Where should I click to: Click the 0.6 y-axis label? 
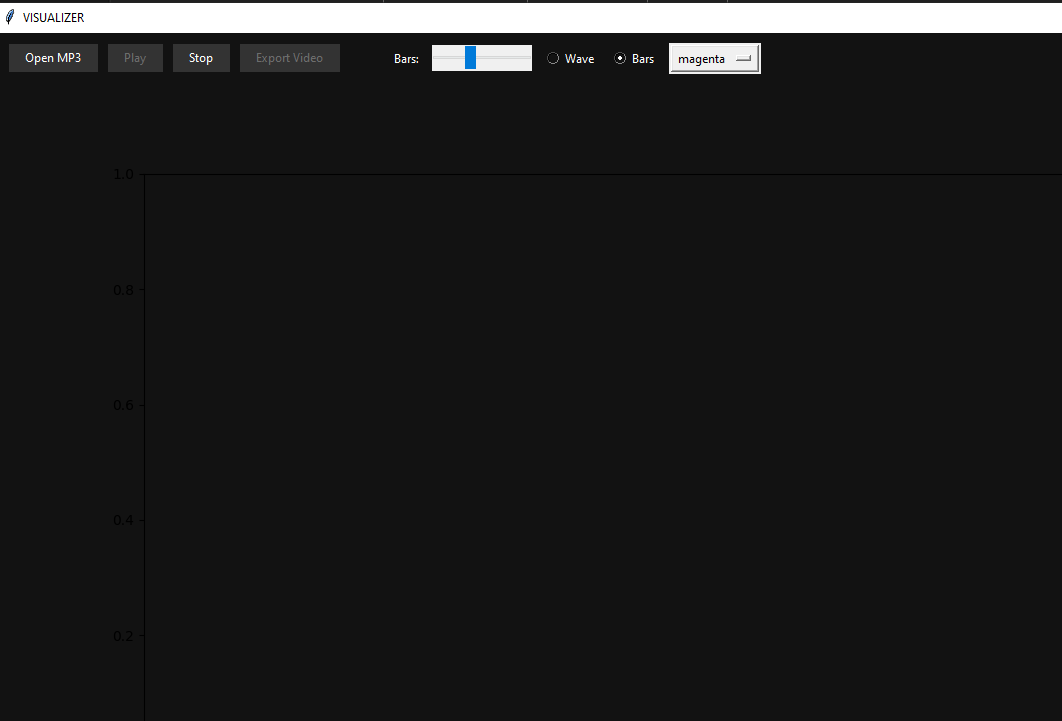[123, 404]
